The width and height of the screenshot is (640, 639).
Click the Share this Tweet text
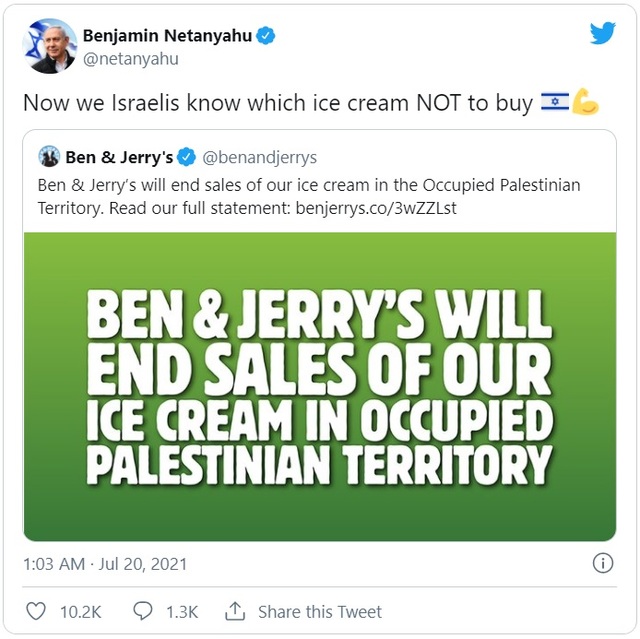click(x=320, y=611)
